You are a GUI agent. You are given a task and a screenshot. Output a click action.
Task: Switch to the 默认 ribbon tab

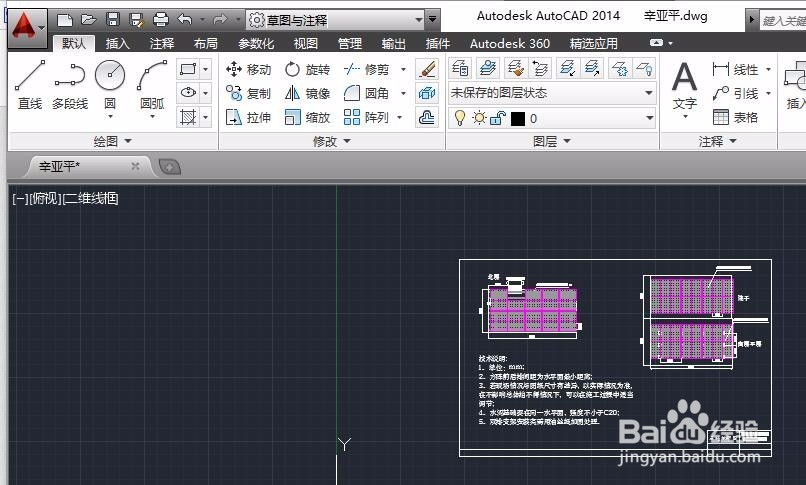pyautogui.click(x=74, y=44)
